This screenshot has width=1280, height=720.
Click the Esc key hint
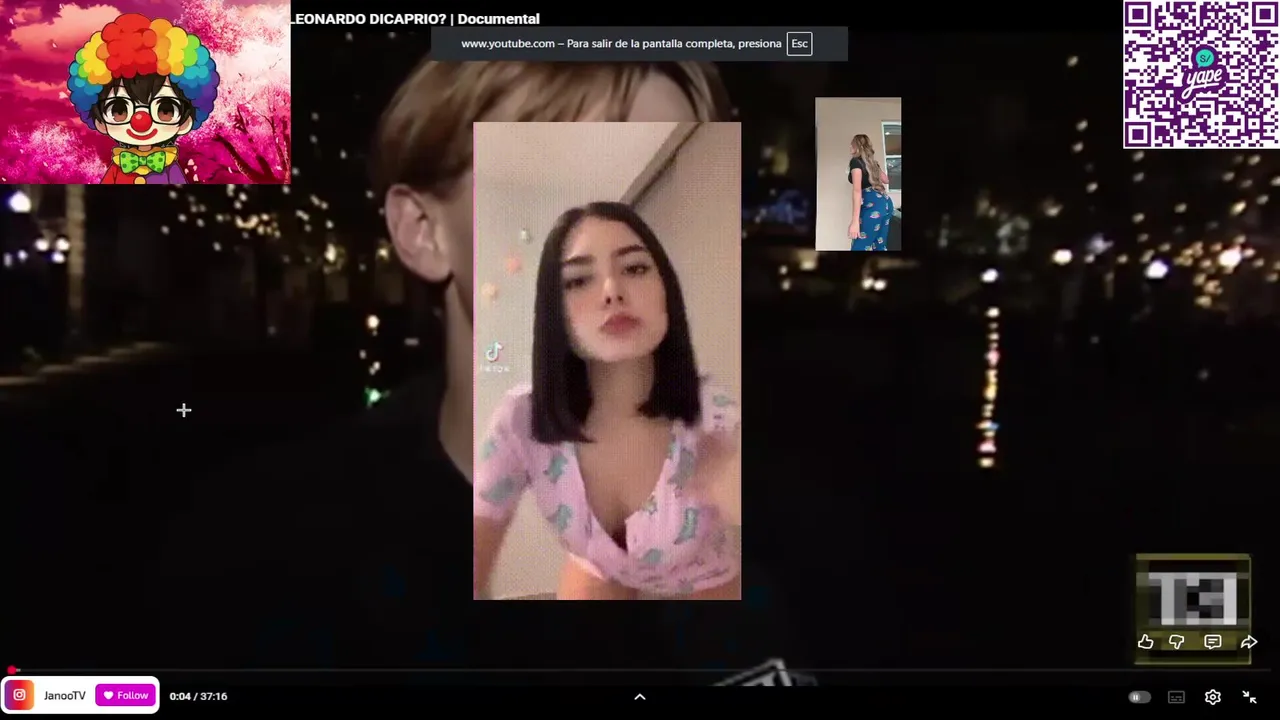(799, 44)
